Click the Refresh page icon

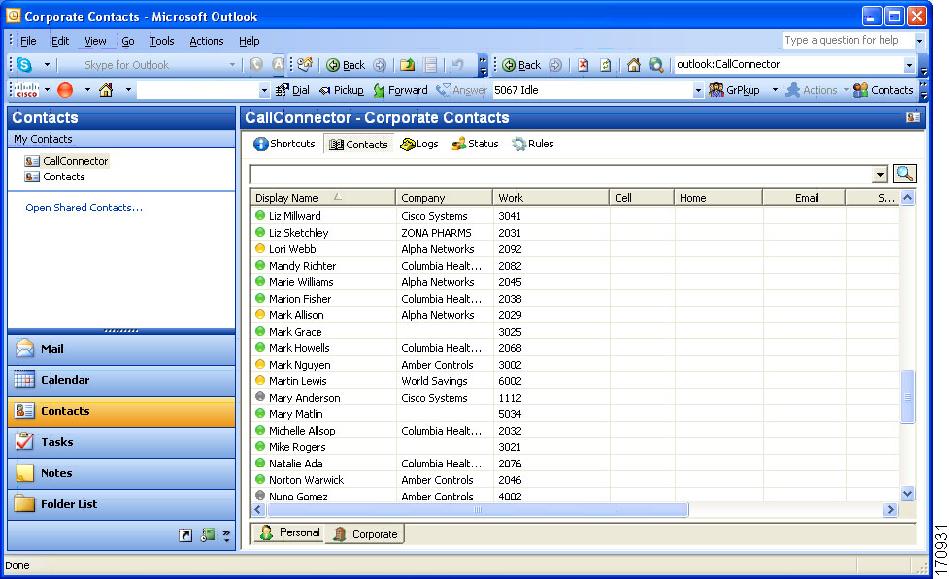pyautogui.click(x=605, y=65)
